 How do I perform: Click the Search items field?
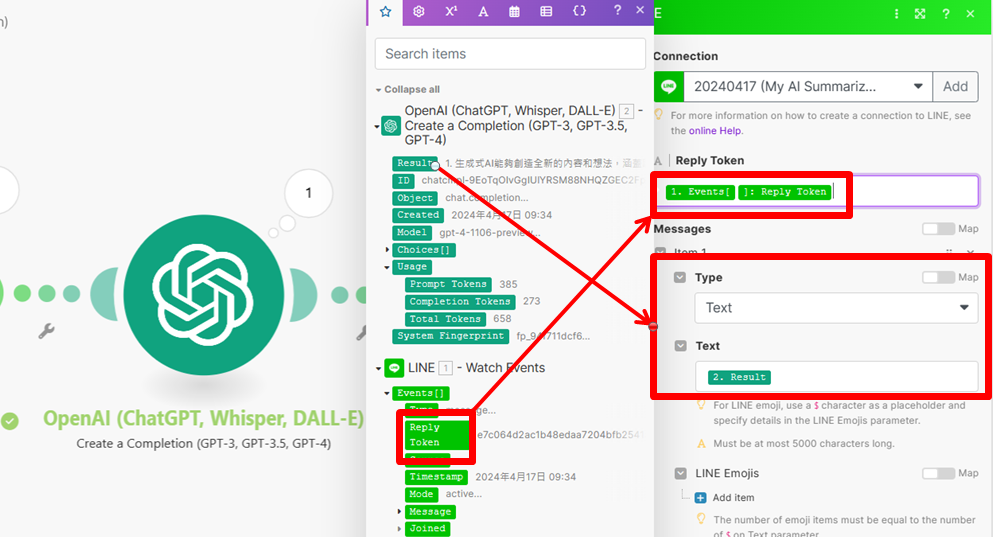[x=510, y=54]
